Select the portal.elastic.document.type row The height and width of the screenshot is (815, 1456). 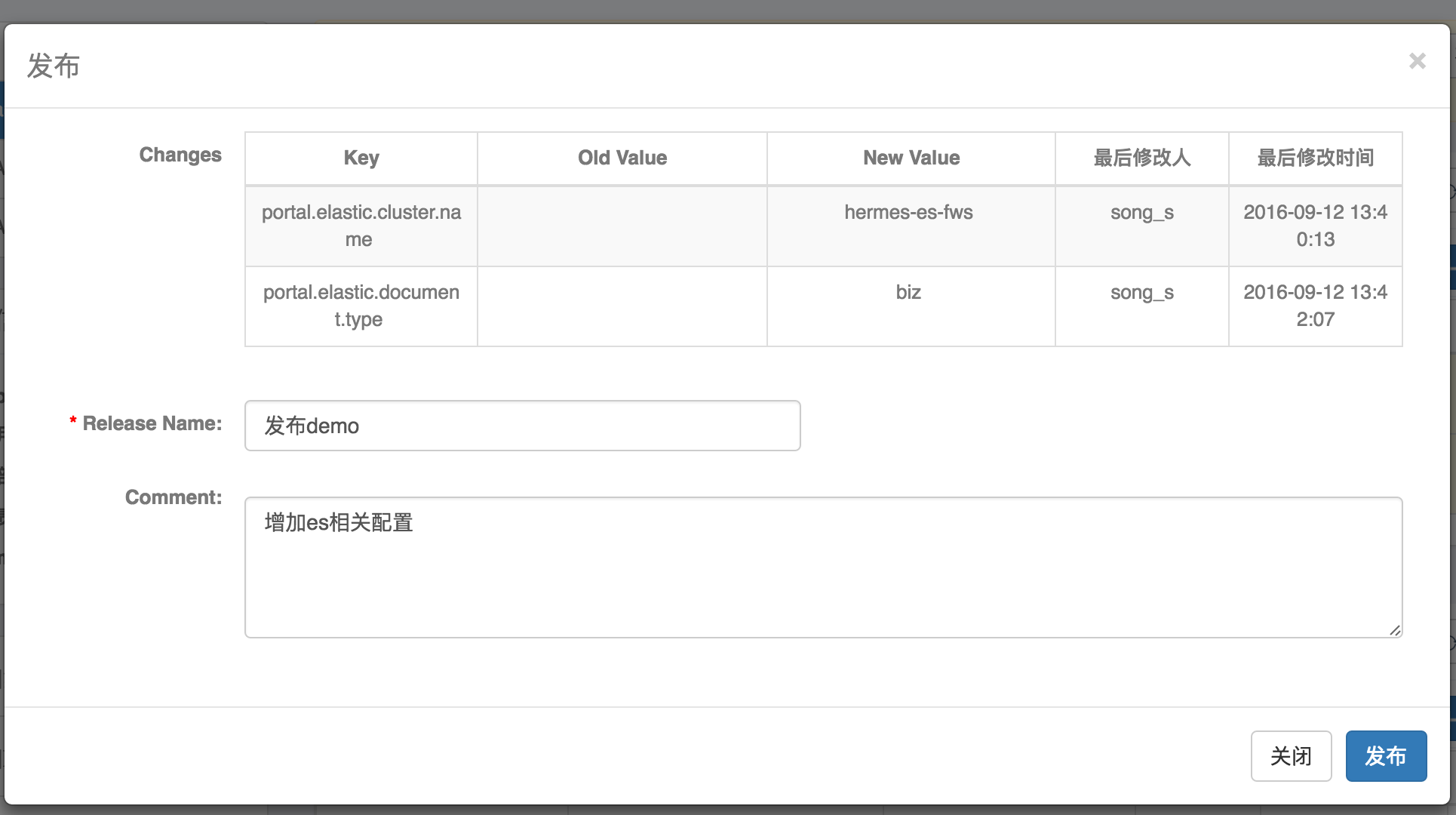coord(361,306)
